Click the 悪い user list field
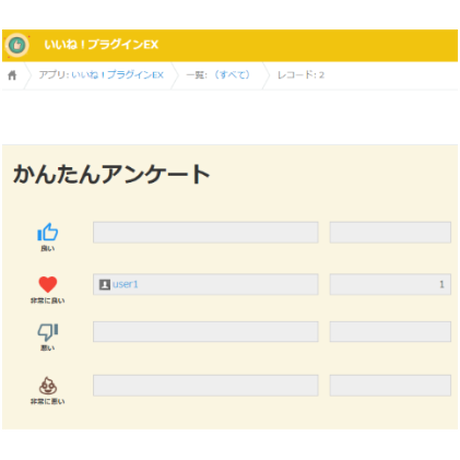The image size is (460, 460). (205, 332)
